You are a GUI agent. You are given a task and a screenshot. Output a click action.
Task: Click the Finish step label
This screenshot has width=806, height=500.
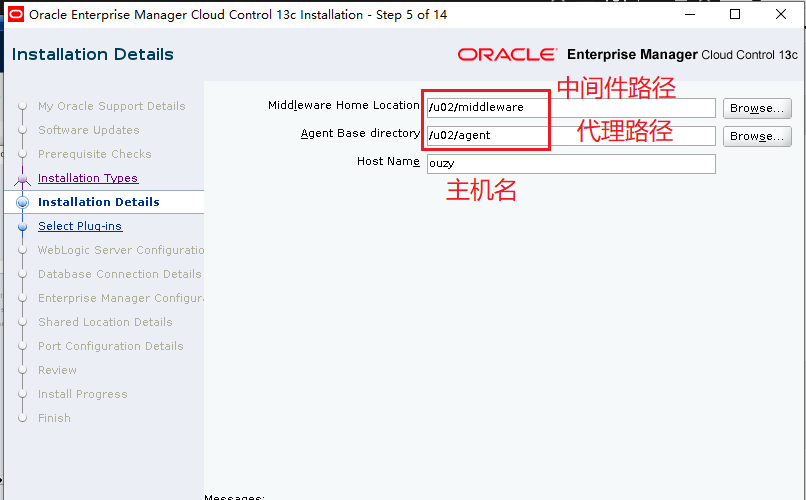[x=54, y=418]
